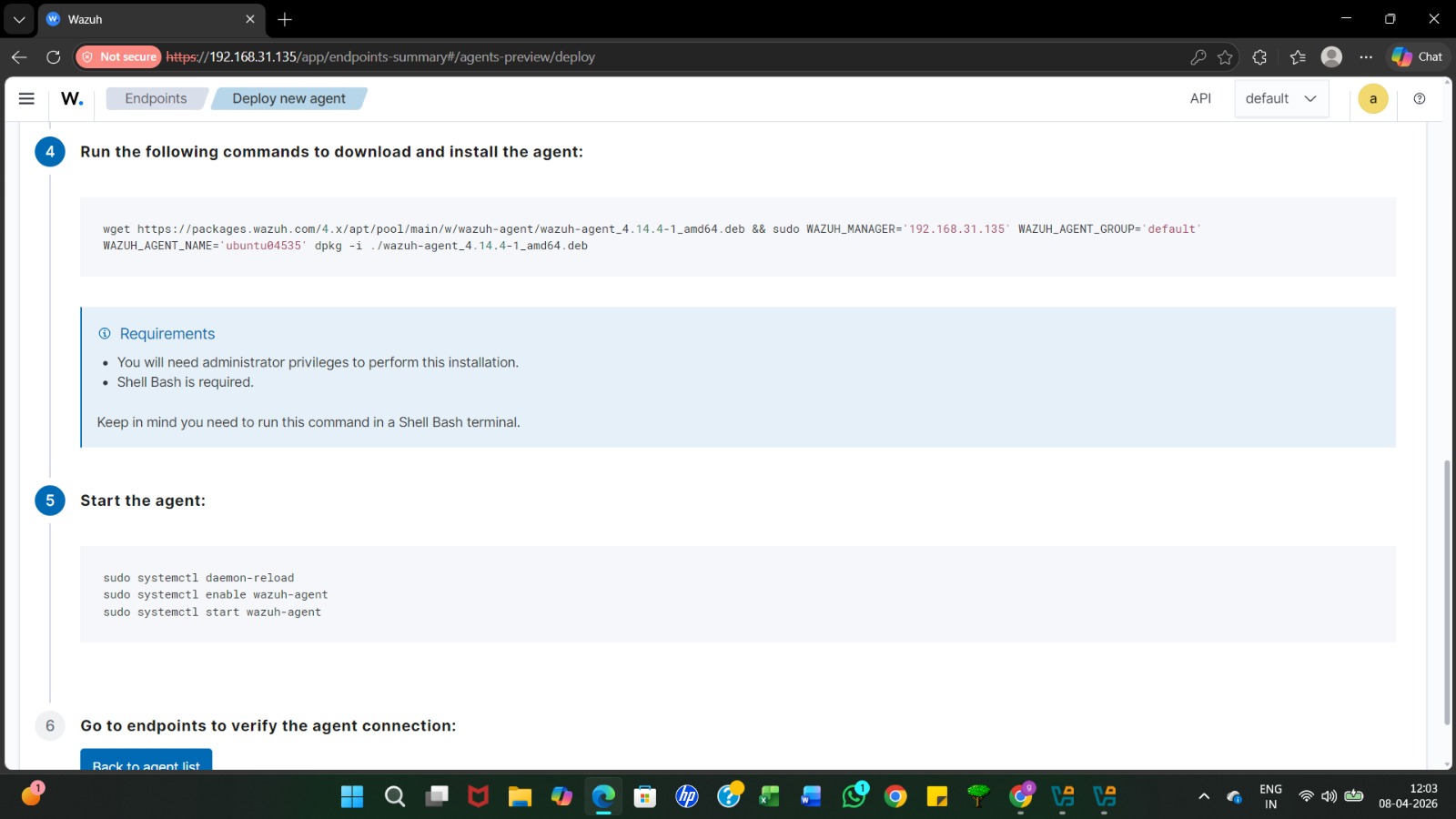This screenshot has width=1456, height=819.
Task: Select the Deploy new agent breadcrumb
Action: coord(288,98)
